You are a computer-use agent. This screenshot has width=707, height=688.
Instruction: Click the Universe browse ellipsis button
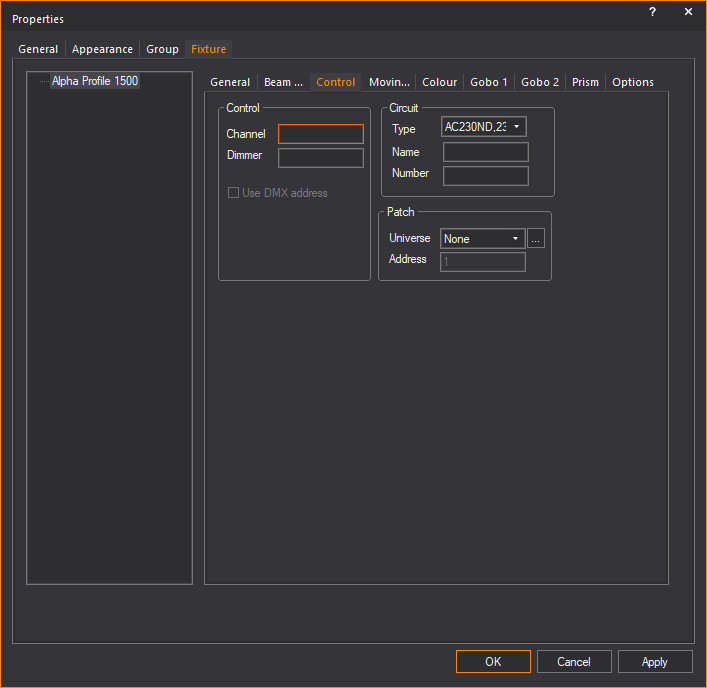tap(536, 239)
